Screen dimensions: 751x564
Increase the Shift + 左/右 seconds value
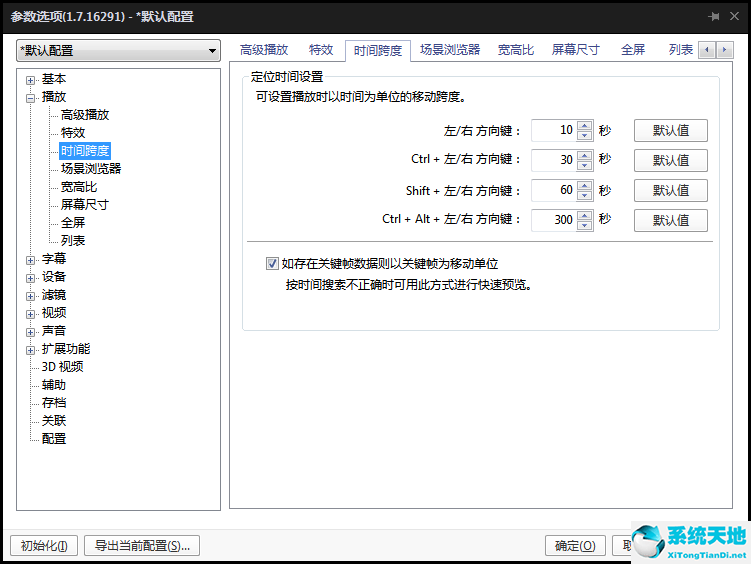[x=585, y=185]
